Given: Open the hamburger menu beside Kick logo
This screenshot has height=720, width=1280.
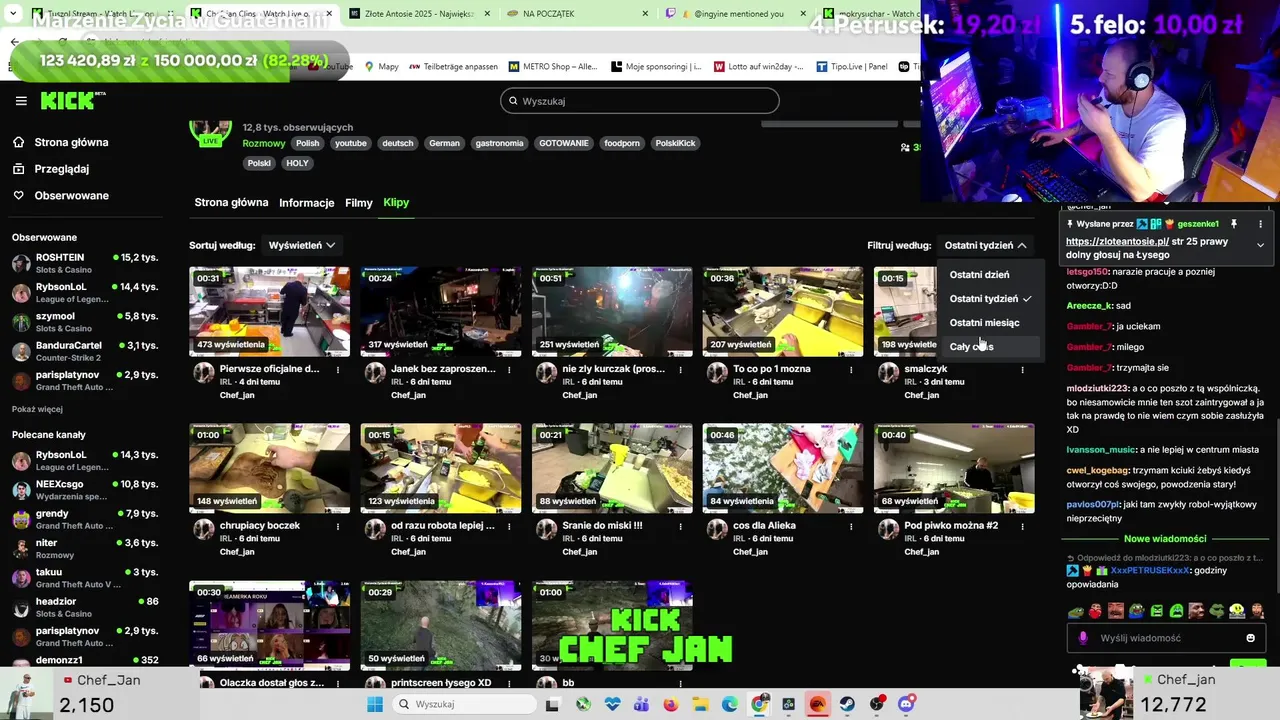Looking at the screenshot, I should click(x=21, y=101).
